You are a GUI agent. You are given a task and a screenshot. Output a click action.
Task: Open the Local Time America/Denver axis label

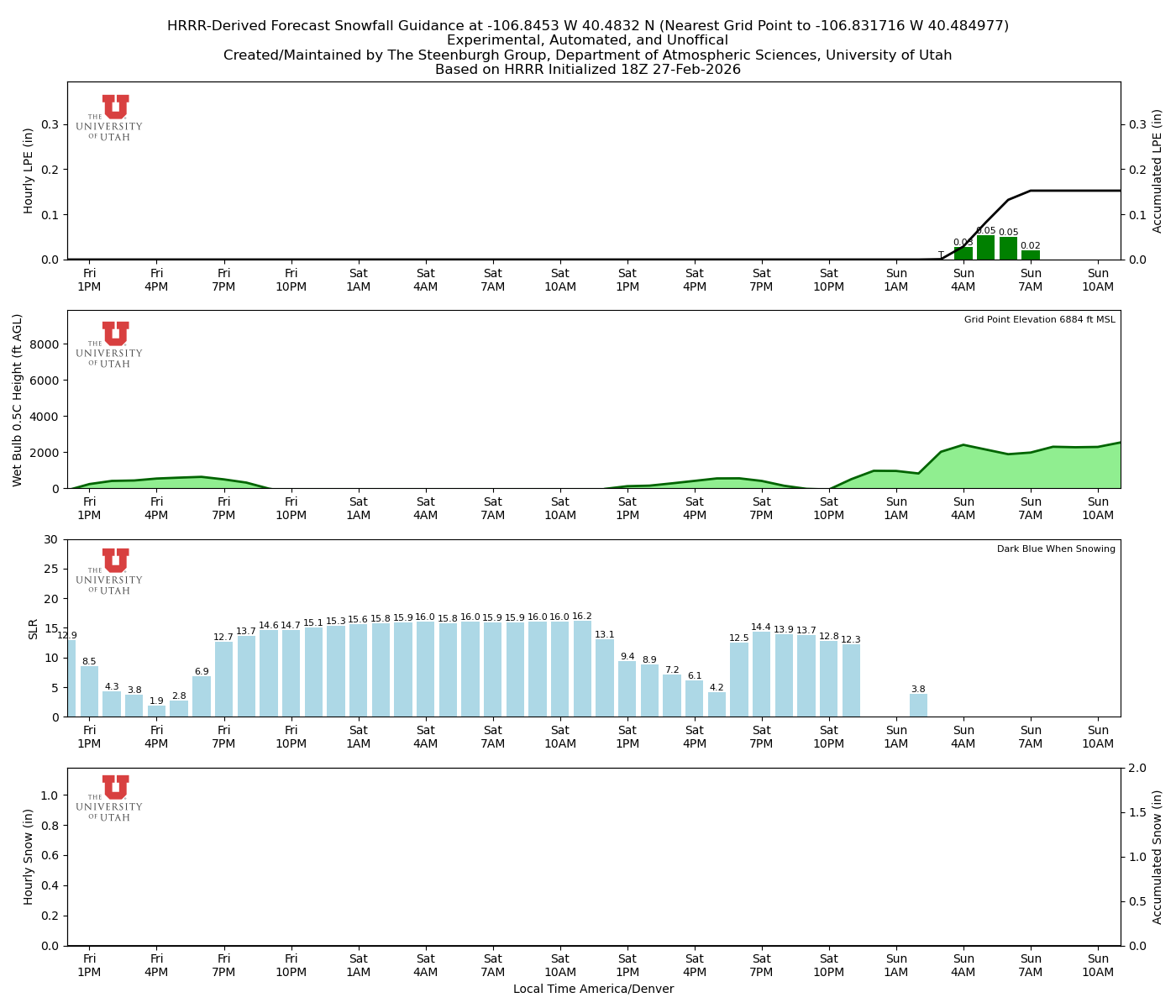(x=594, y=989)
